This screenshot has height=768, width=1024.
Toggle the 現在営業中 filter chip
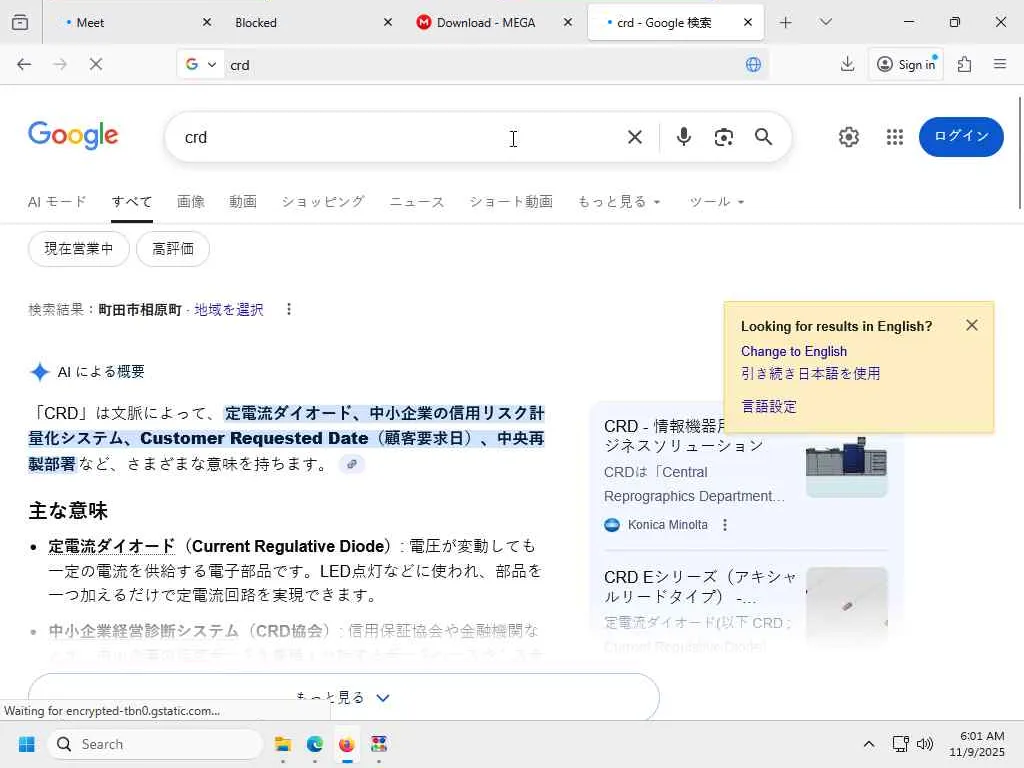pos(78,249)
